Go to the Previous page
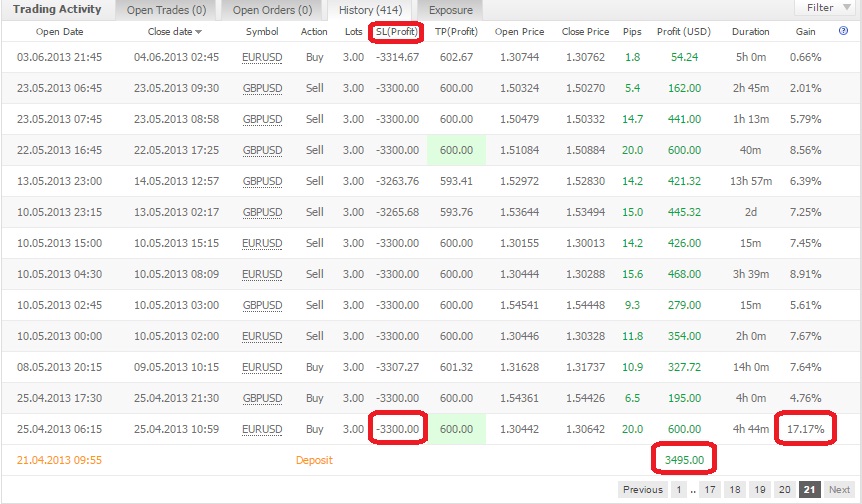This screenshot has width=862, height=504. pyautogui.click(x=643, y=490)
